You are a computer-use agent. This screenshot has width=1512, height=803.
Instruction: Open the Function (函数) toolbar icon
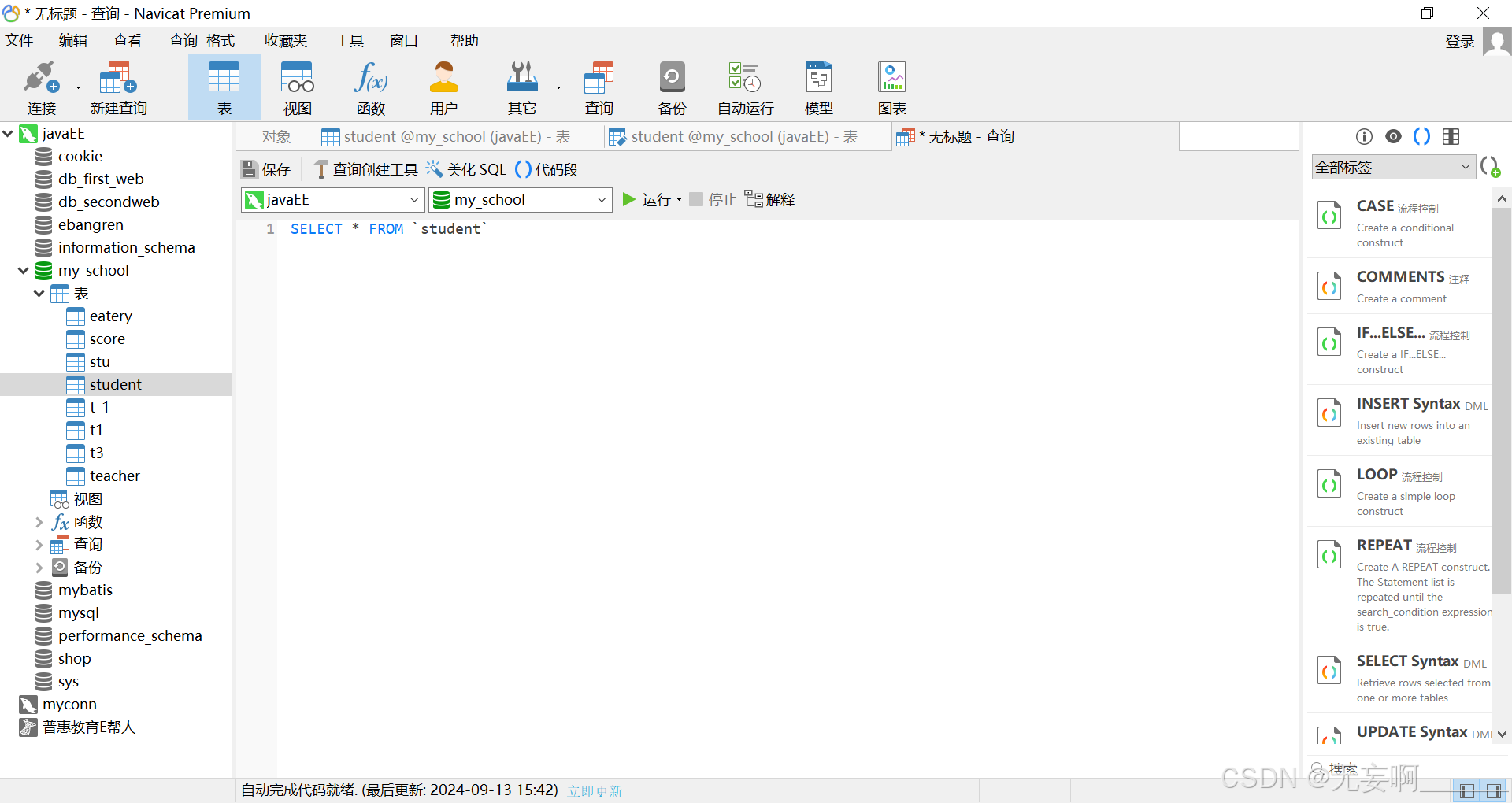click(371, 87)
